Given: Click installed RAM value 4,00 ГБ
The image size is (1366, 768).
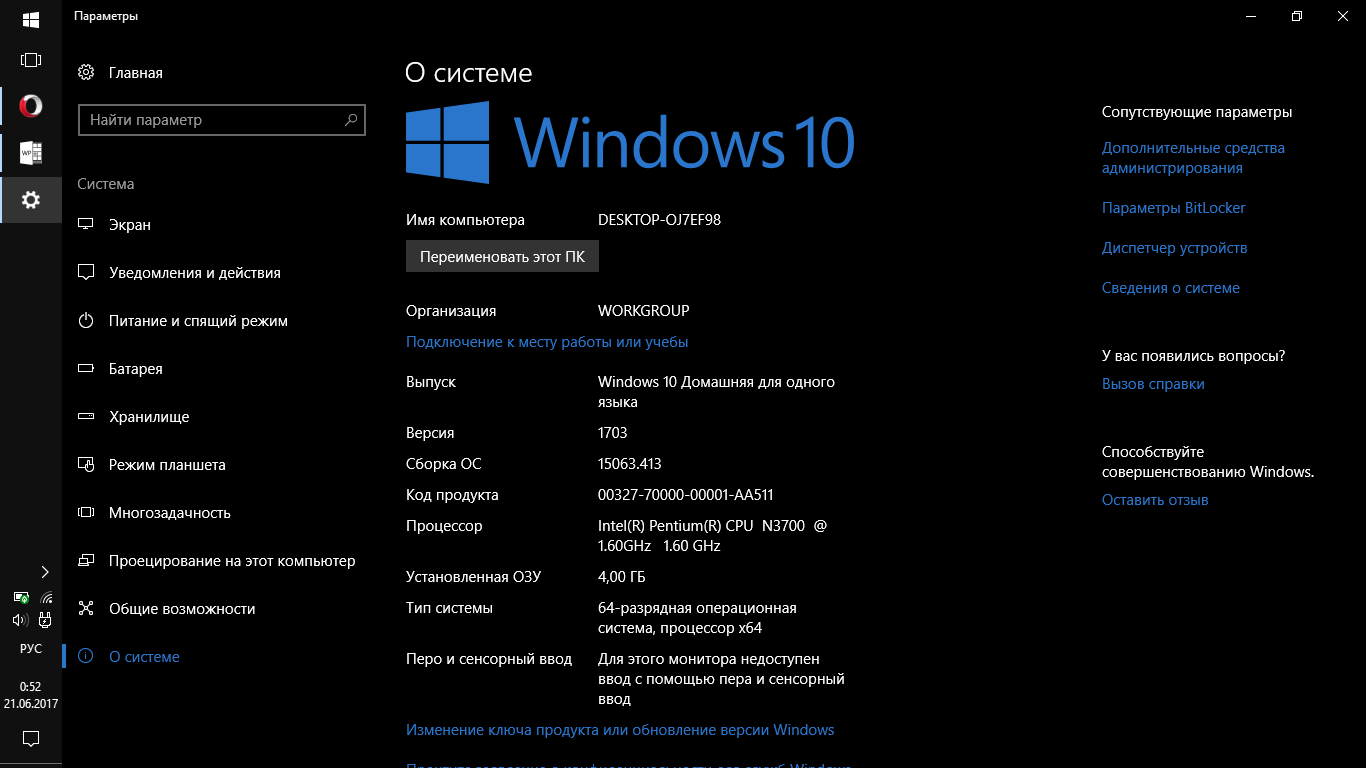Looking at the screenshot, I should pos(621,577).
